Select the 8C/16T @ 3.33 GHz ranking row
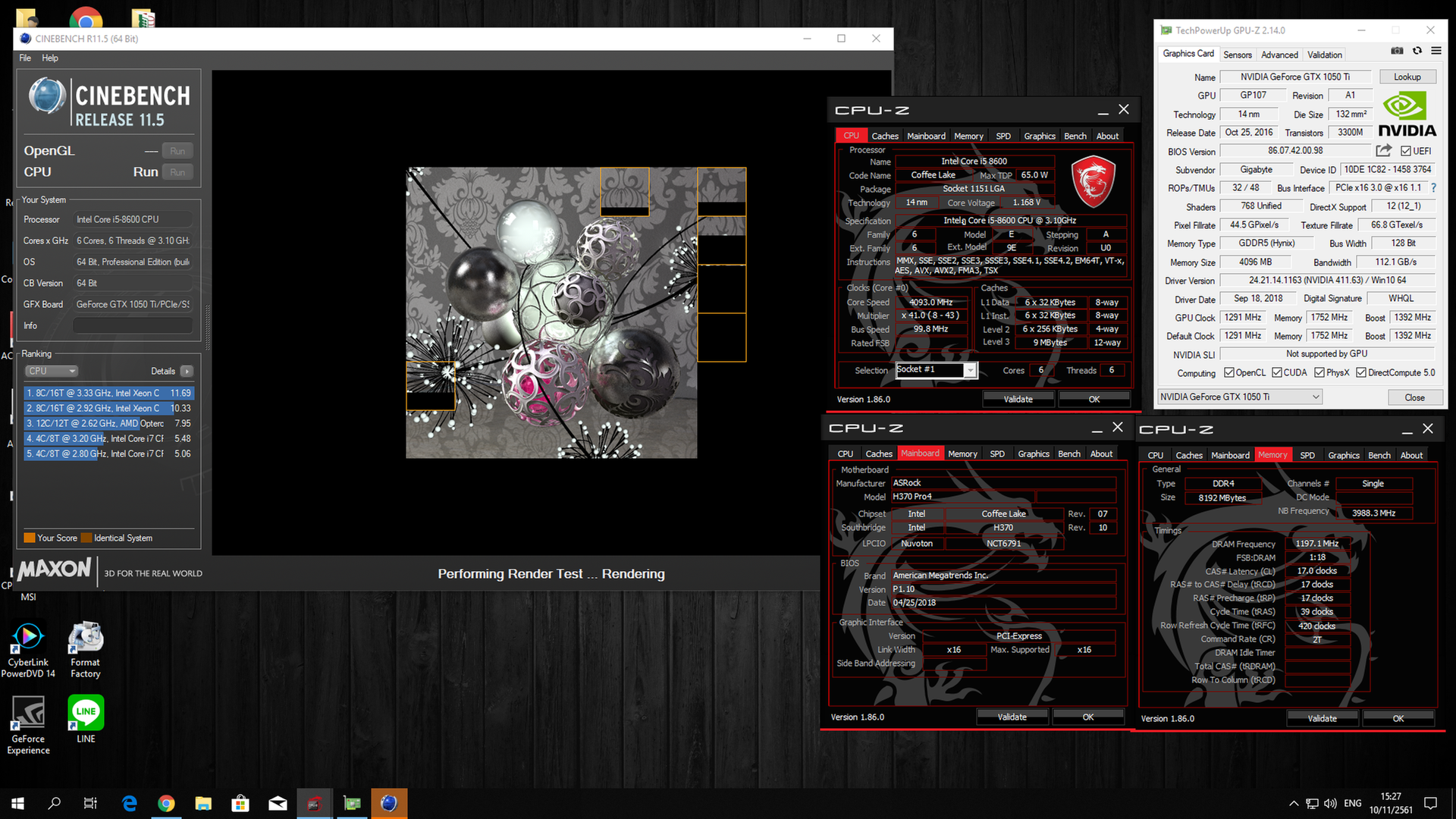The width and height of the screenshot is (1456, 819). pyautogui.click(x=108, y=393)
